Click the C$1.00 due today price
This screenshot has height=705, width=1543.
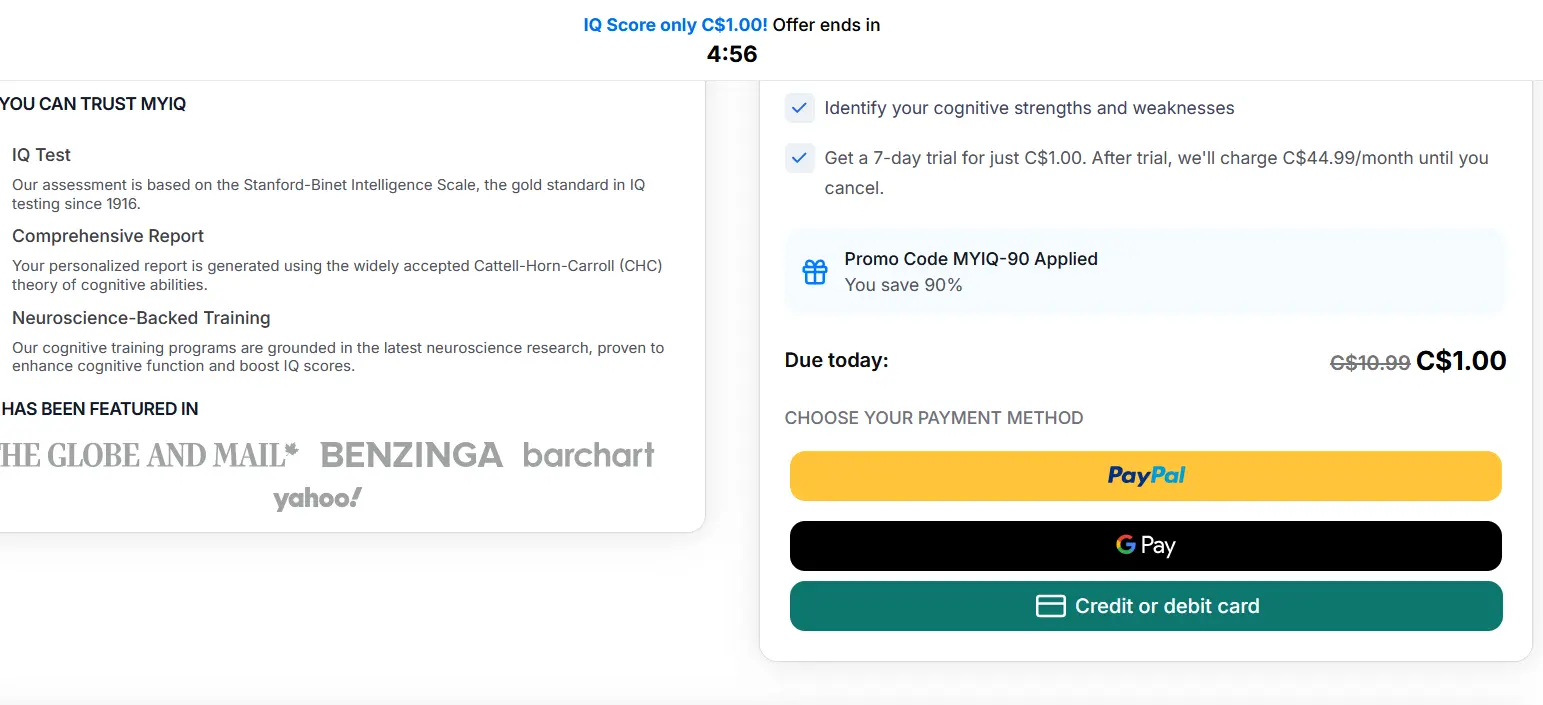[1461, 361]
